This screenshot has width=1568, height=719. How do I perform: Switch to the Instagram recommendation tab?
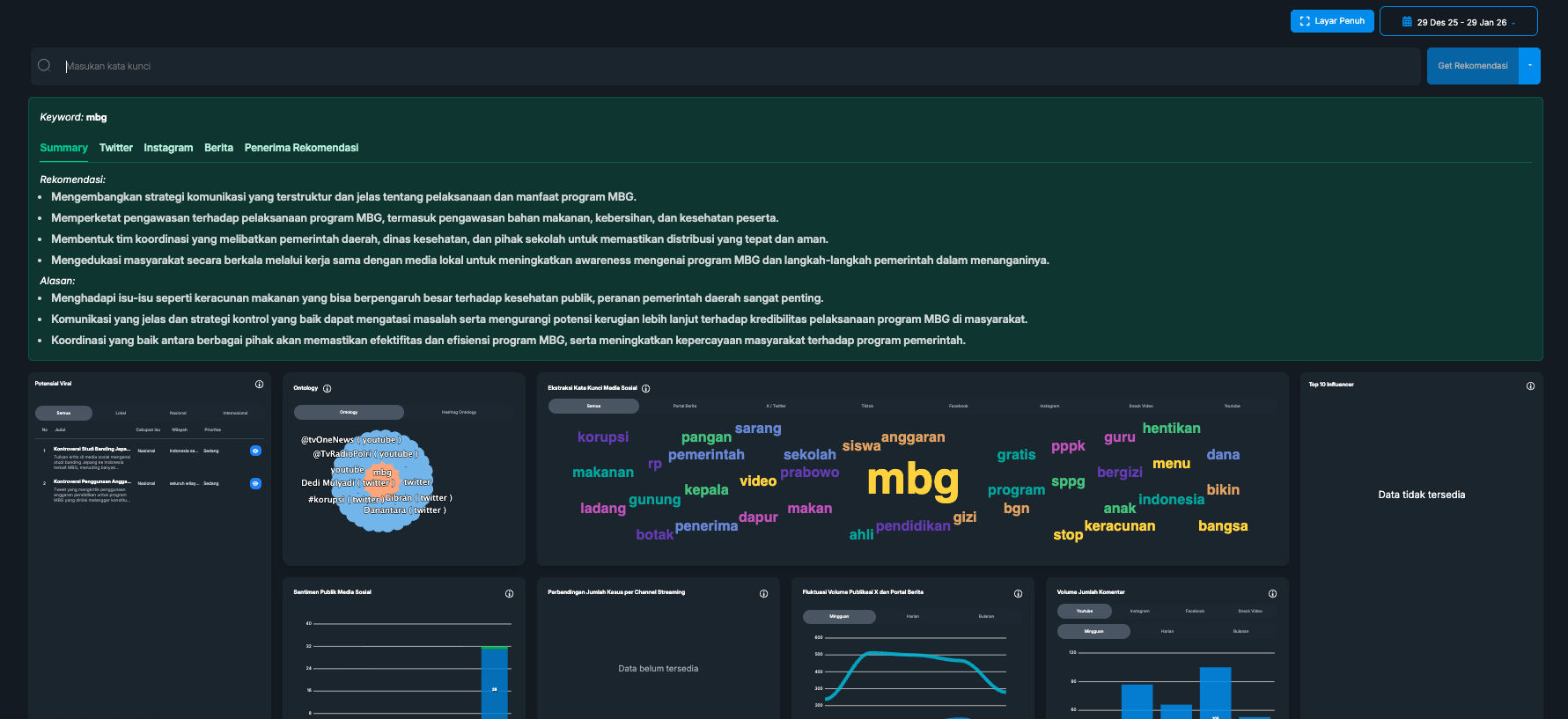pos(168,148)
